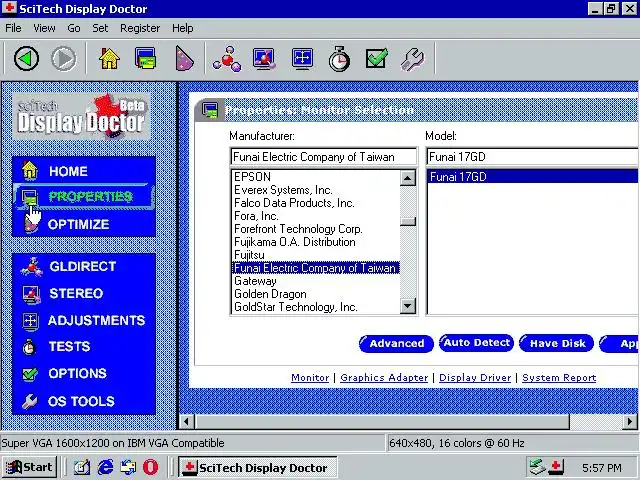Select Fujitsu in manufacturer list
This screenshot has height=480, width=640.
tap(316, 255)
